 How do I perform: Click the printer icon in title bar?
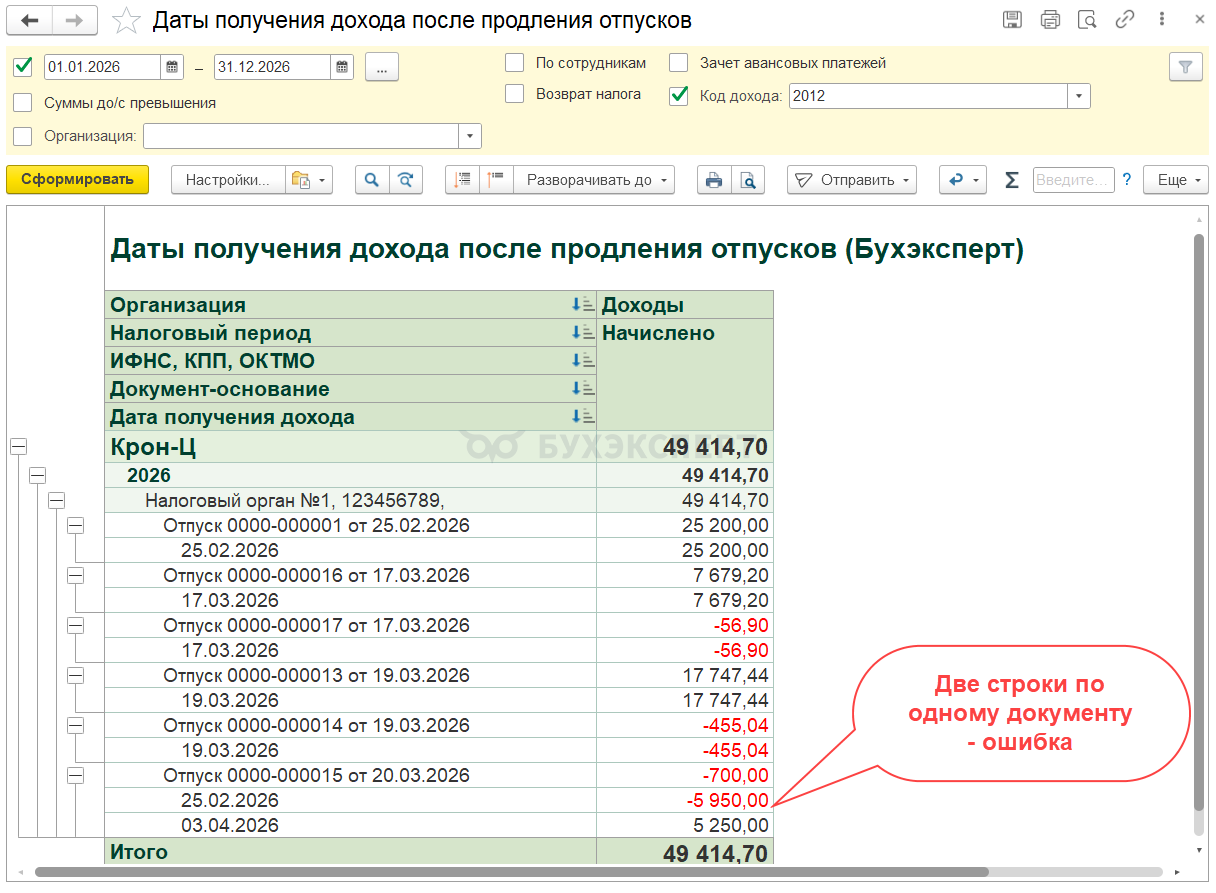[x=1050, y=20]
